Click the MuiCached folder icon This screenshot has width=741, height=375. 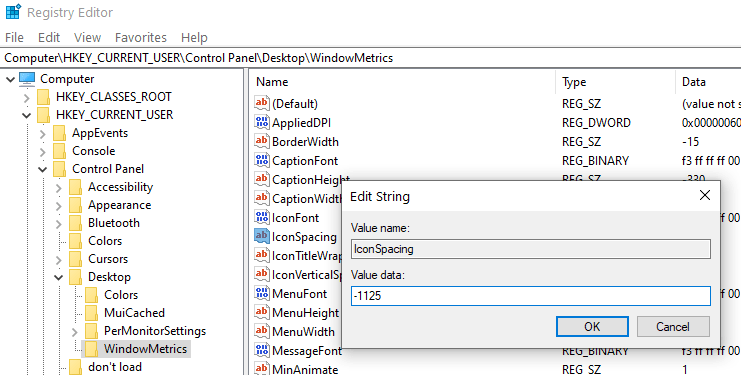(x=91, y=313)
